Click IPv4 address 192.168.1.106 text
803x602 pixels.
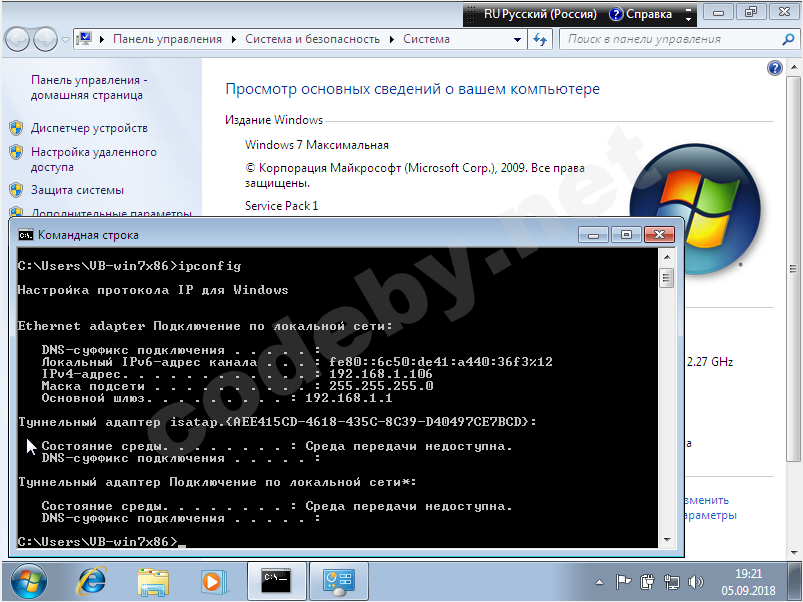click(x=381, y=374)
